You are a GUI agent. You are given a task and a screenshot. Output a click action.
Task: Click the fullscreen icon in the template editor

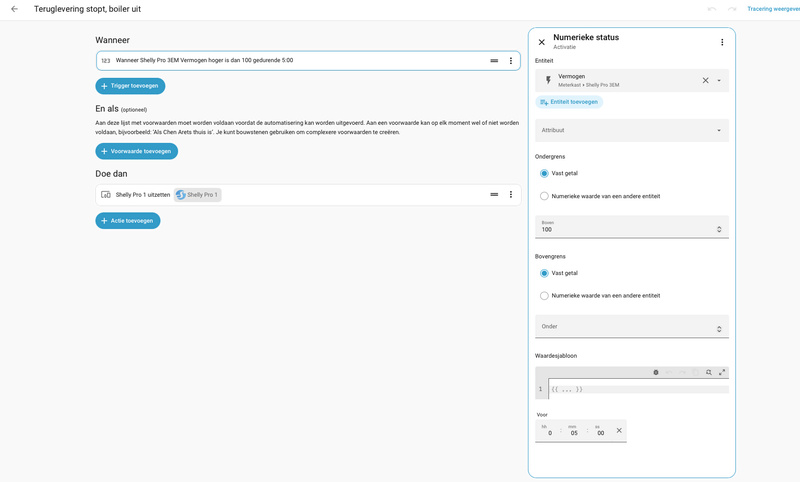point(722,372)
